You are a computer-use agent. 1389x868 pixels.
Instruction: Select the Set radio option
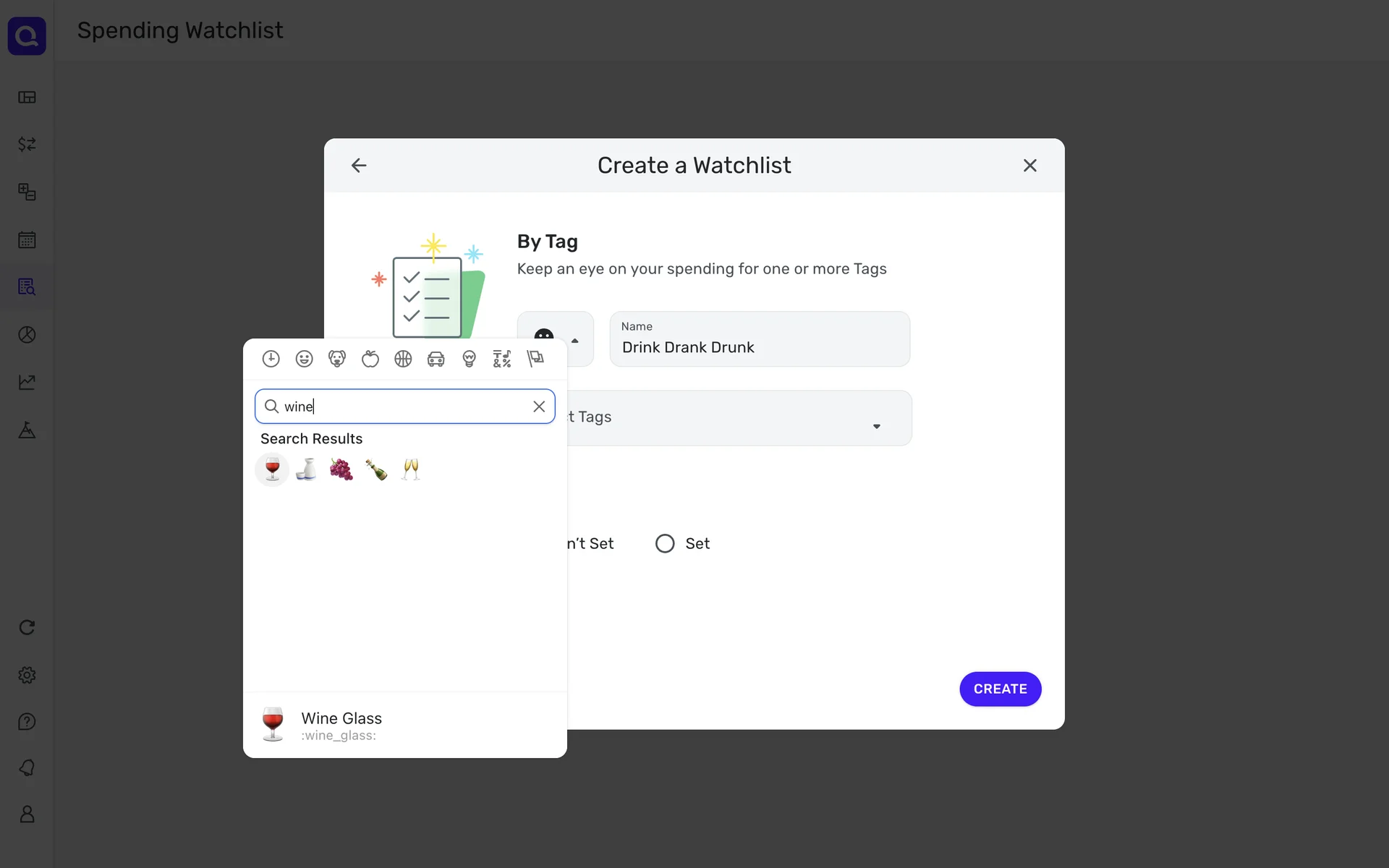point(665,543)
